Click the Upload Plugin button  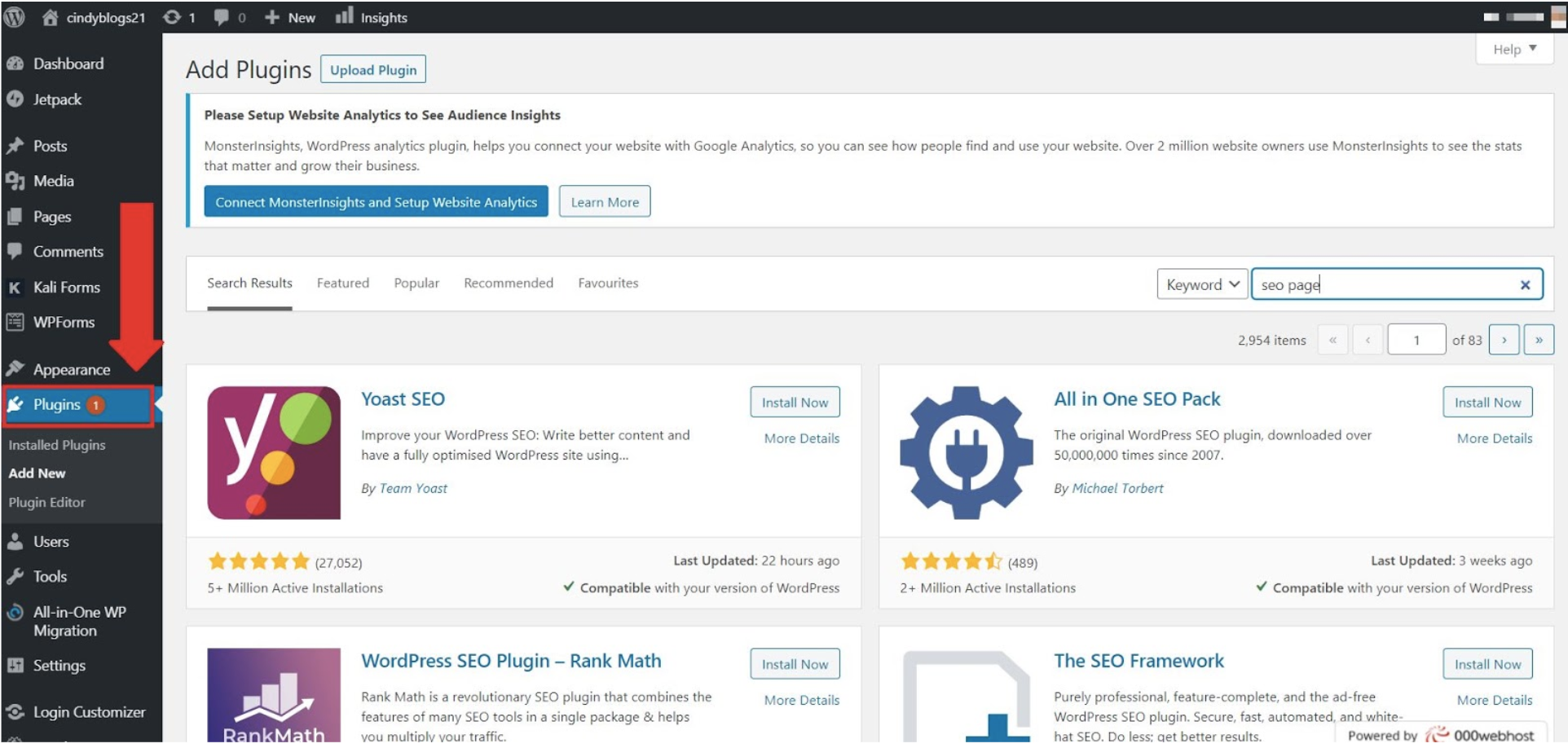(373, 70)
